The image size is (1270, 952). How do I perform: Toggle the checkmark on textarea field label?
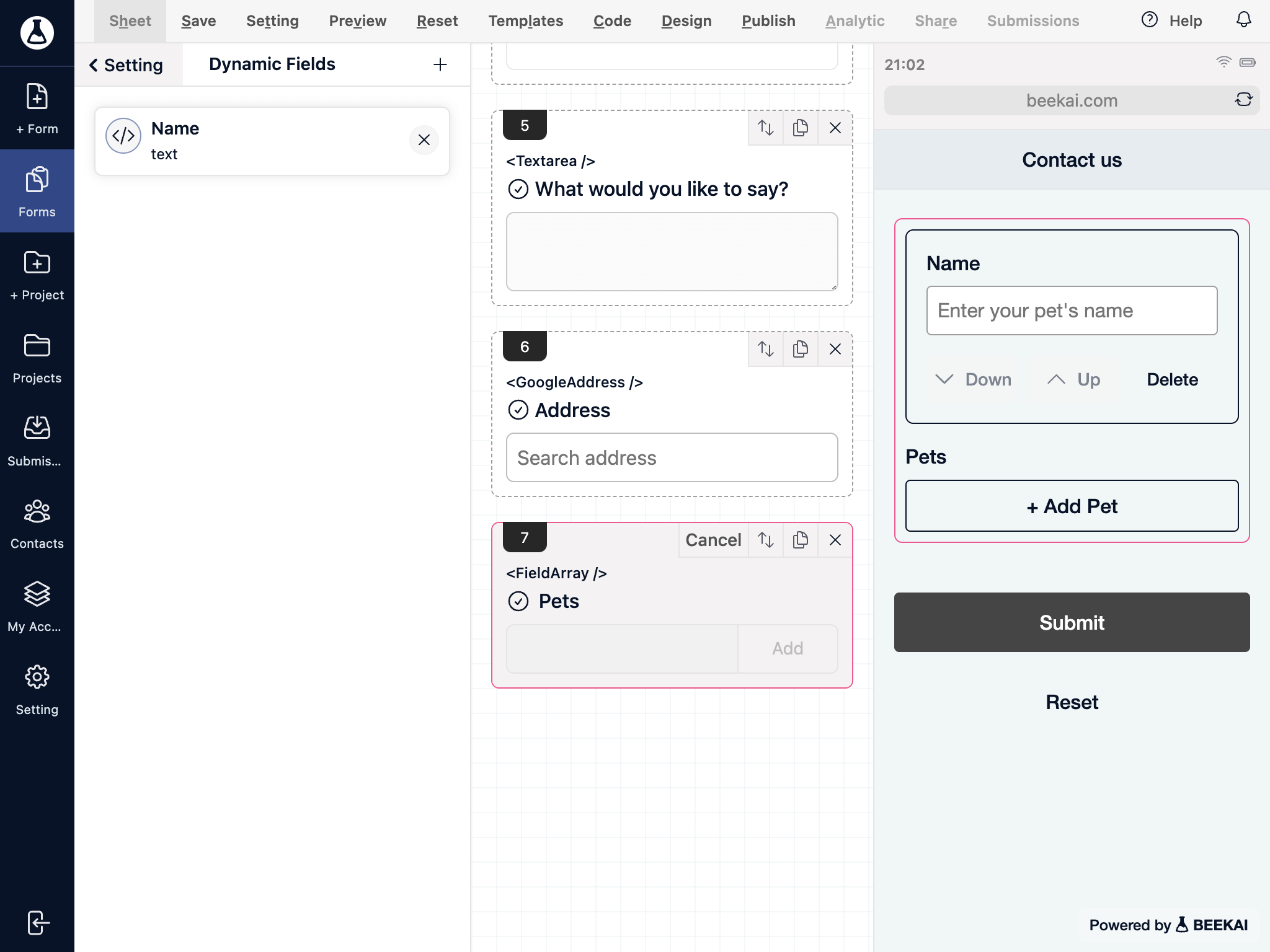[518, 189]
